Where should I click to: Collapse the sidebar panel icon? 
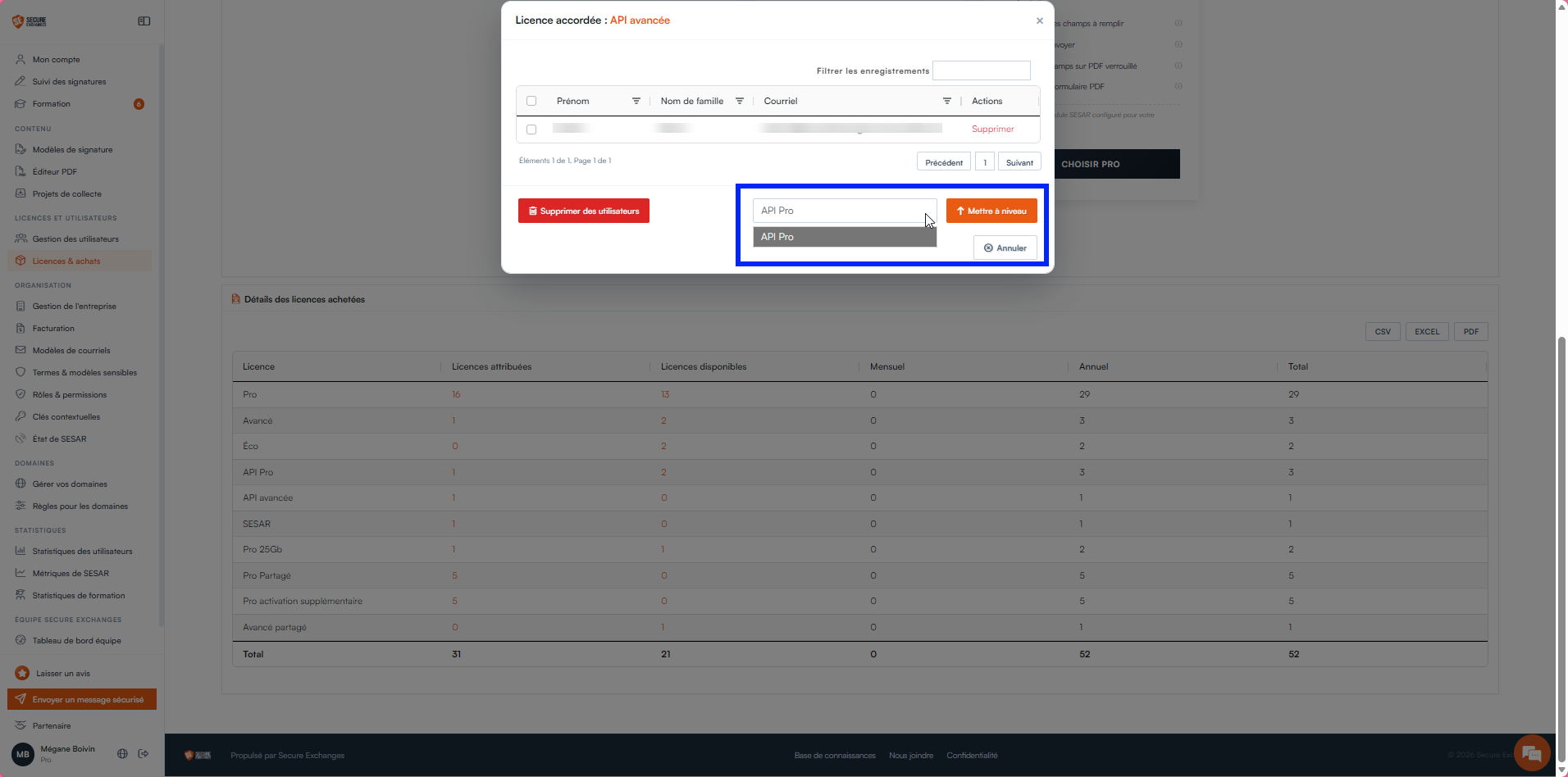(144, 21)
